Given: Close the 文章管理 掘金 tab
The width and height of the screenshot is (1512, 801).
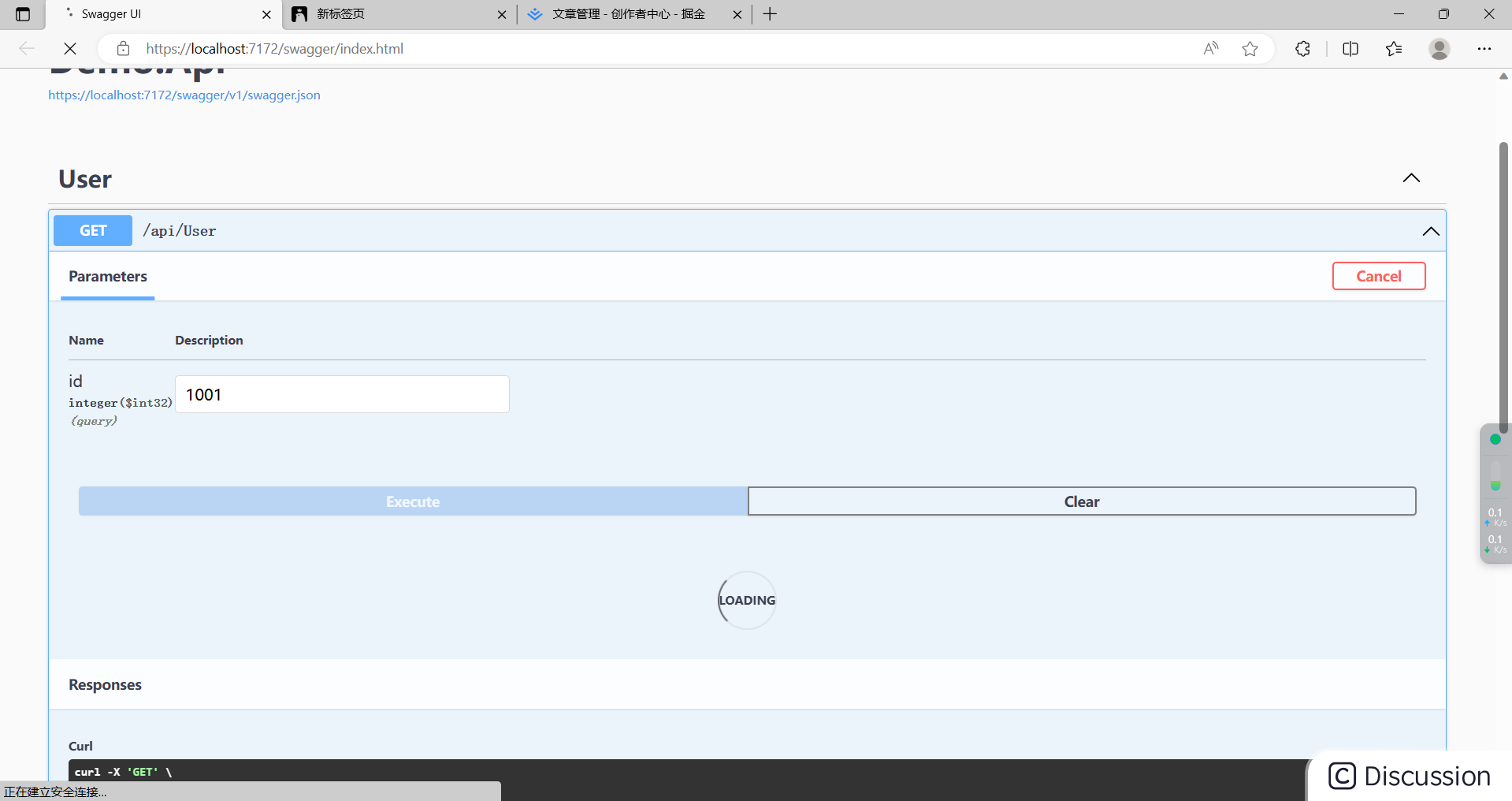Looking at the screenshot, I should [737, 14].
